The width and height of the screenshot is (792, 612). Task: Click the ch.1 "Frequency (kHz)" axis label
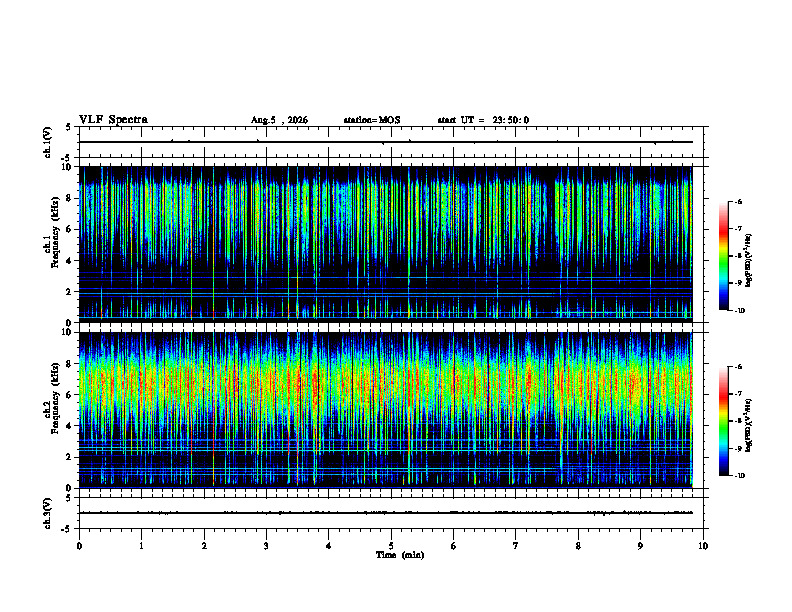[x=55, y=232]
